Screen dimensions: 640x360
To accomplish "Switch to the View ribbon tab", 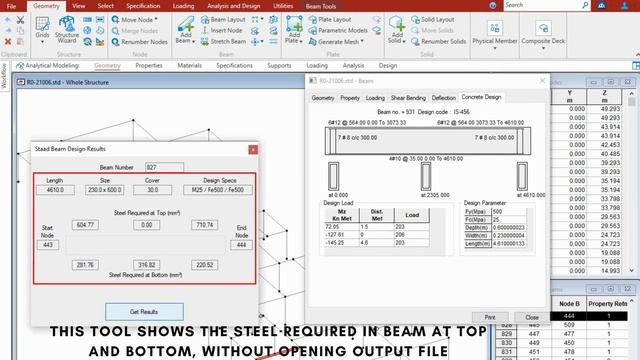I will point(78,6).
